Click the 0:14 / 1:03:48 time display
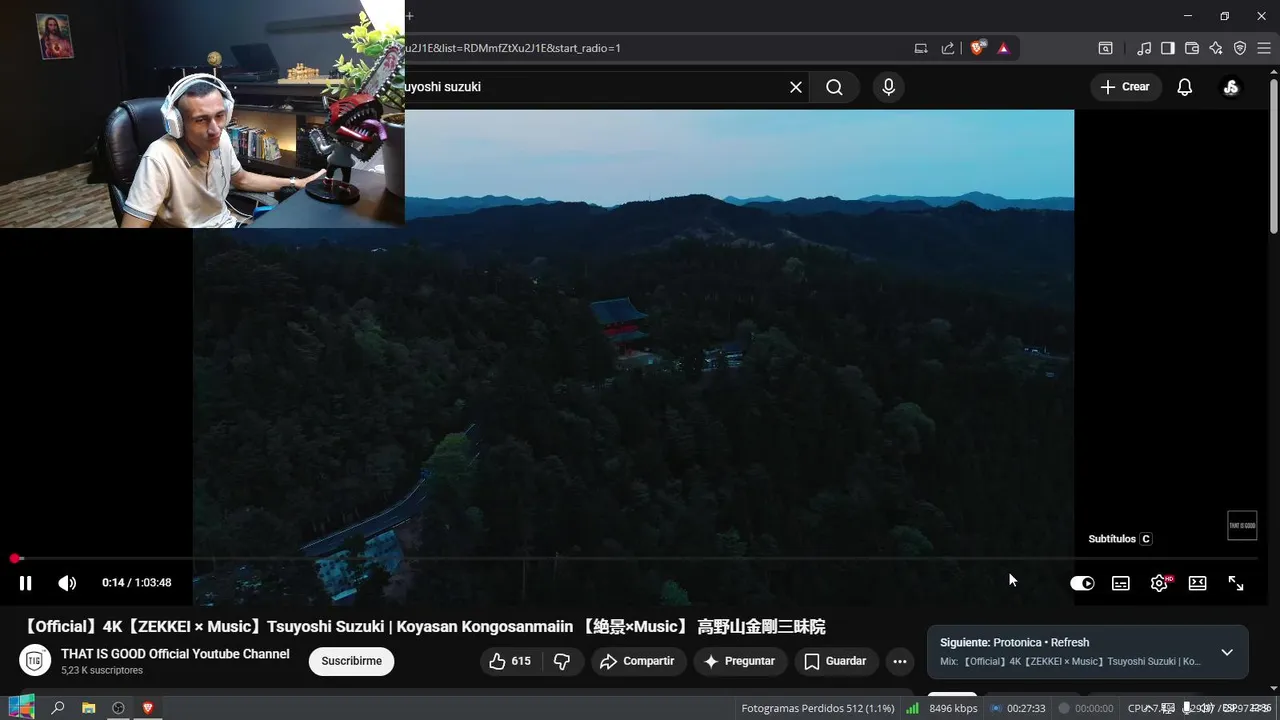1280x720 pixels. pyautogui.click(x=137, y=583)
